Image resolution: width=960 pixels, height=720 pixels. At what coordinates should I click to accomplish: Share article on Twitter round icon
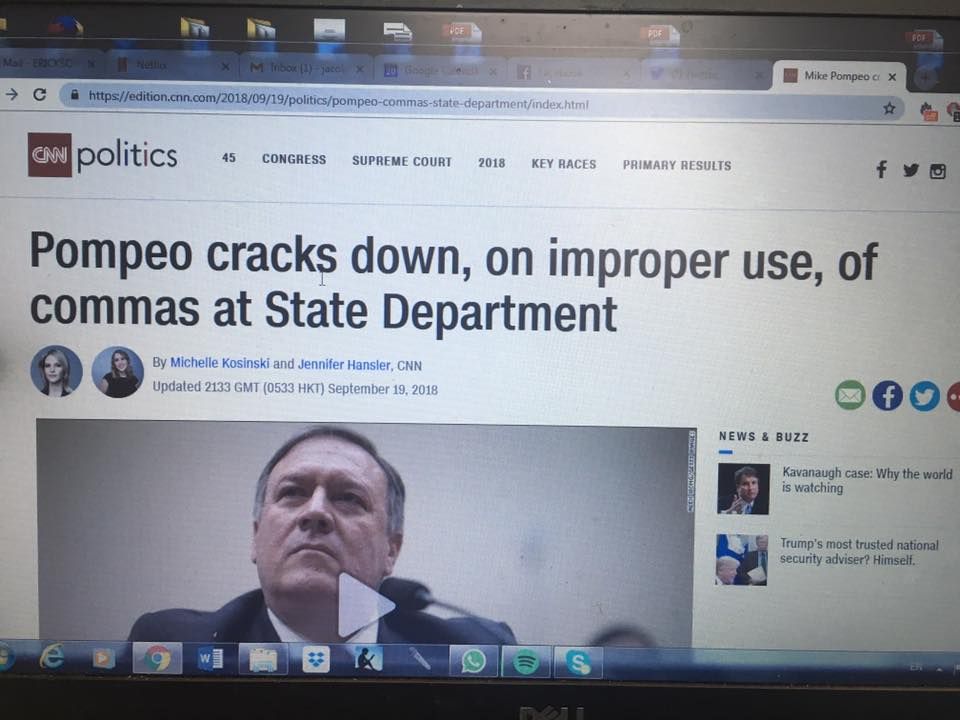pos(924,397)
